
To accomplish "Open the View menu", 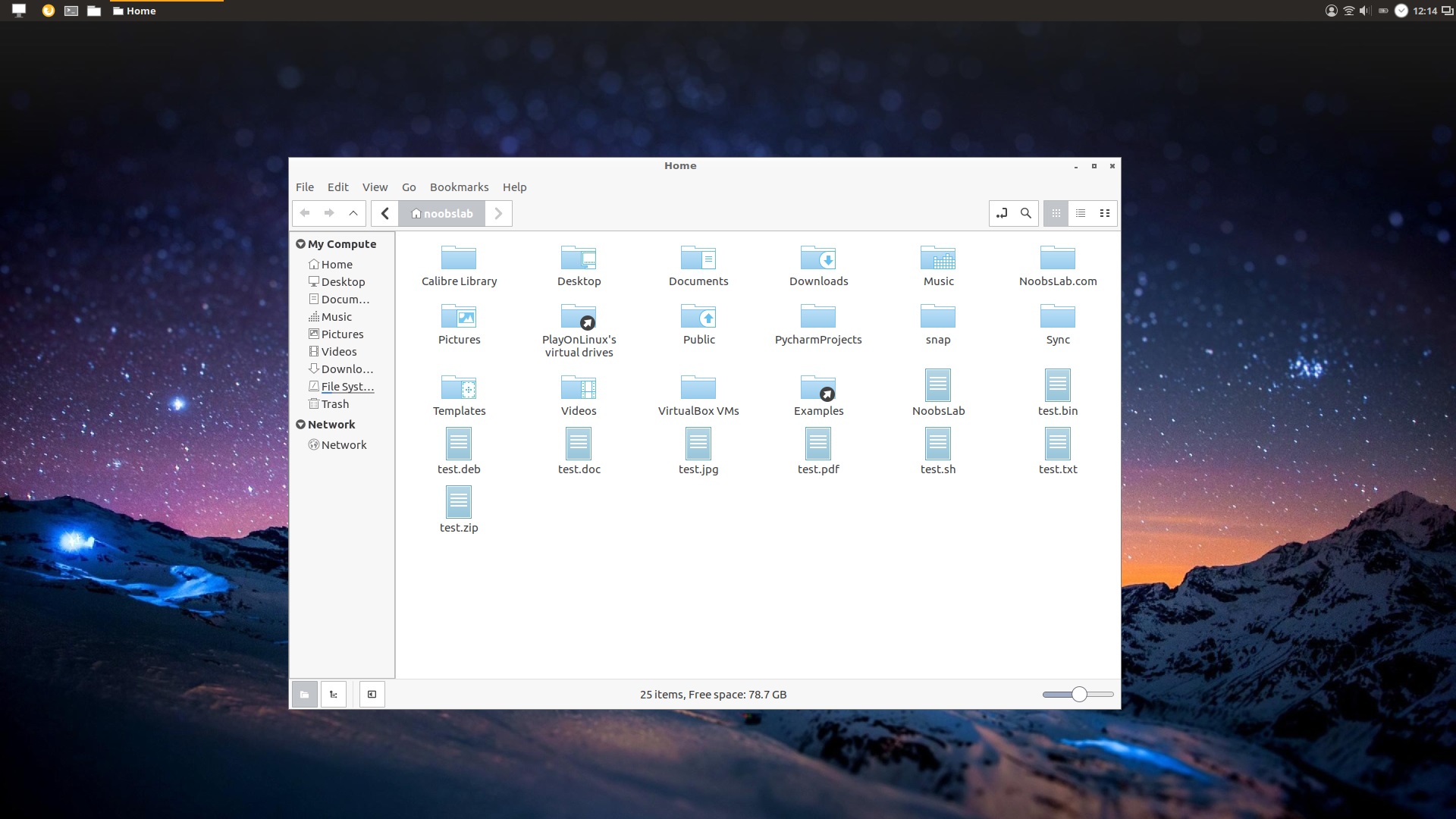I will tap(375, 187).
